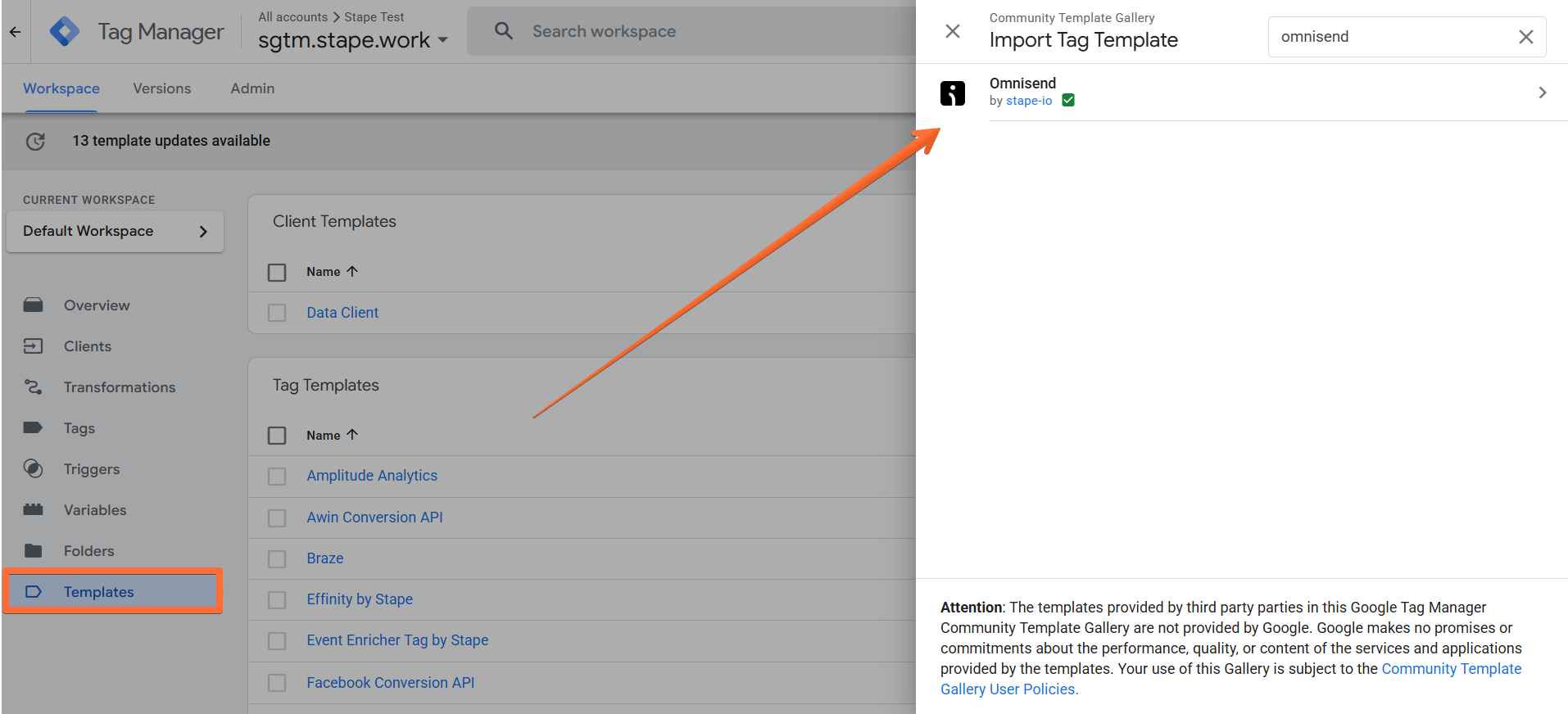Switch to the Admin tab
This screenshot has width=1568, height=714.
pyautogui.click(x=252, y=88)
